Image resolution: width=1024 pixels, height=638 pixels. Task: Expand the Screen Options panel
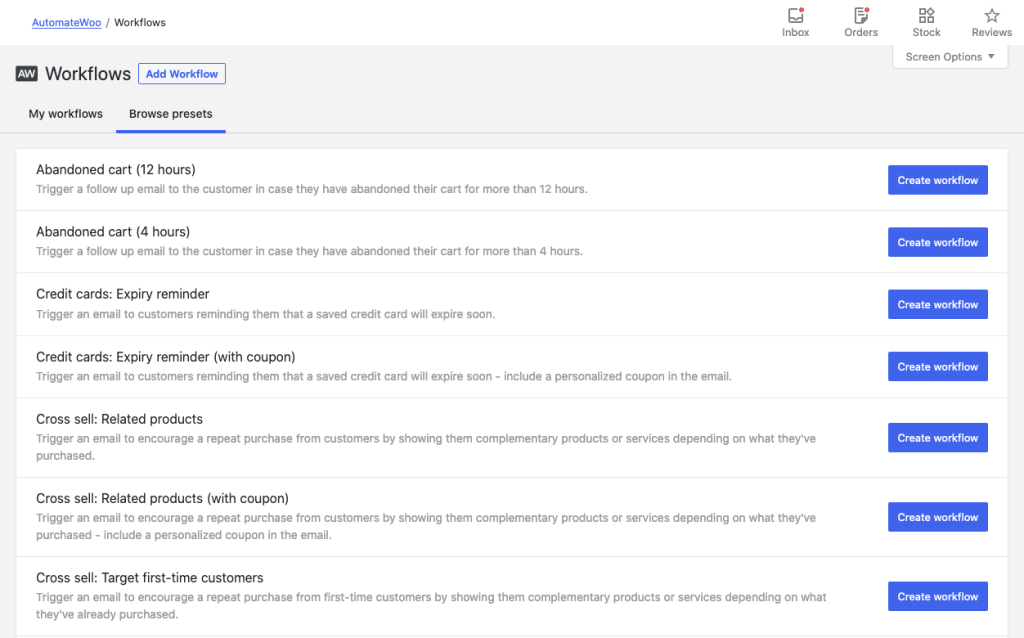point(948,56)
